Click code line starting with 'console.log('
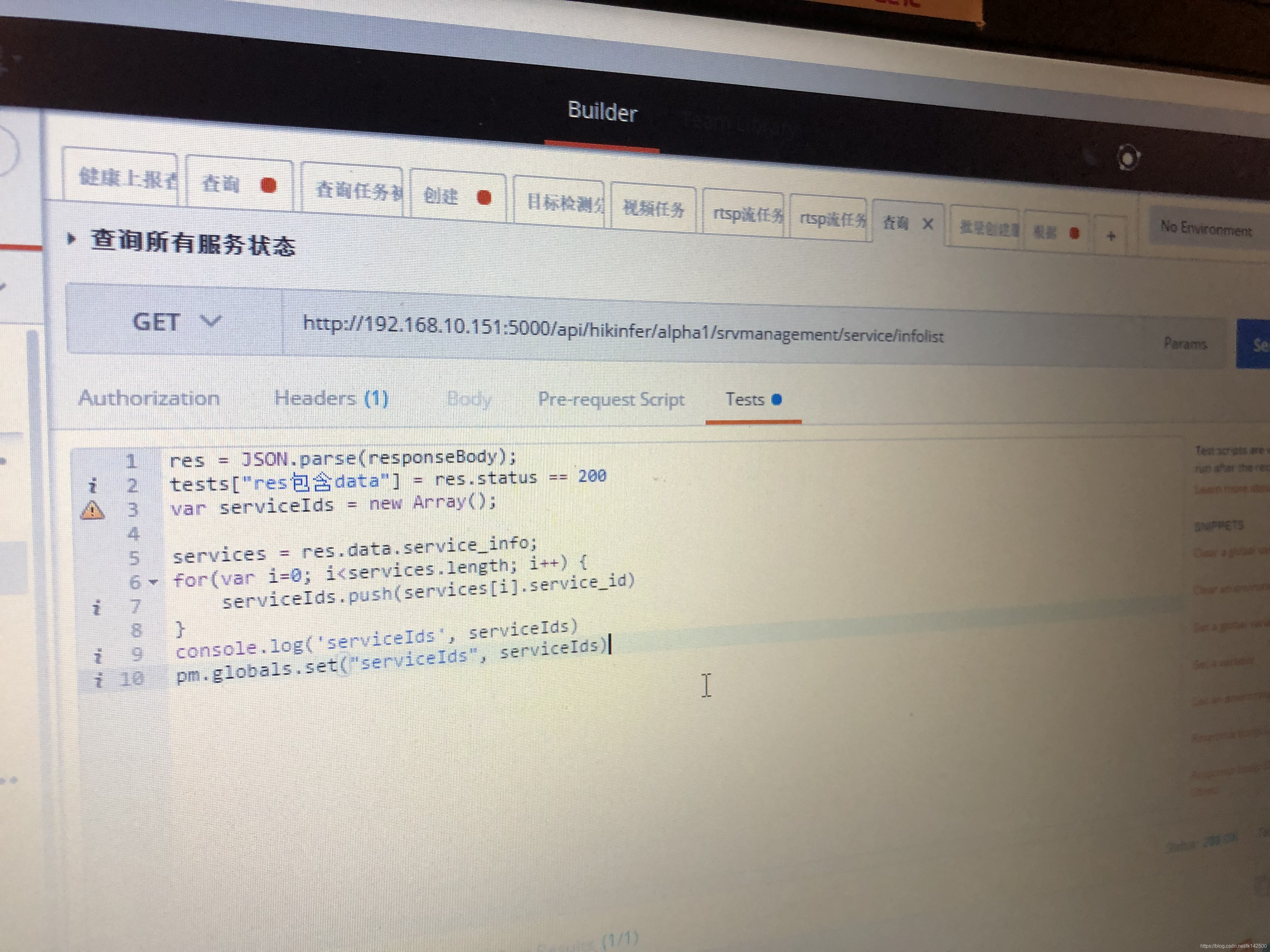The width and height of the screenshot is (1270, 952). [x=377, y=640]
